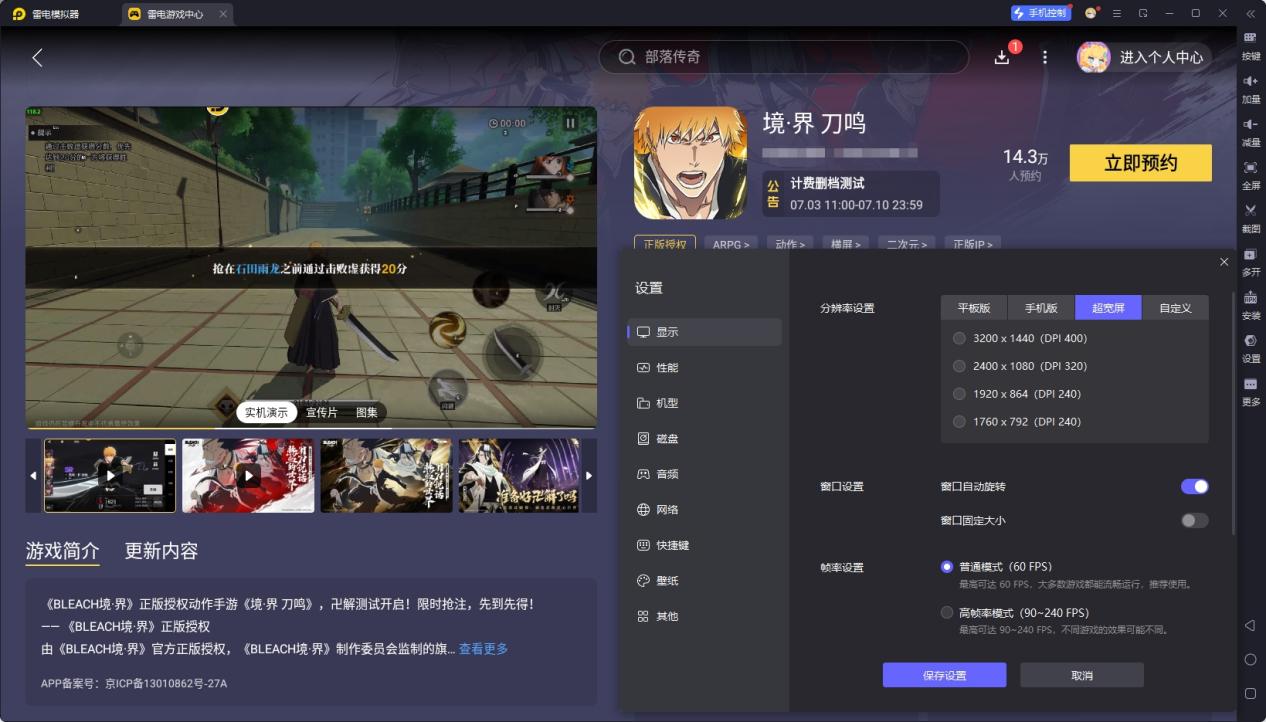
Task: Click the 取消 button
Action: click(x=1082, y=675)
